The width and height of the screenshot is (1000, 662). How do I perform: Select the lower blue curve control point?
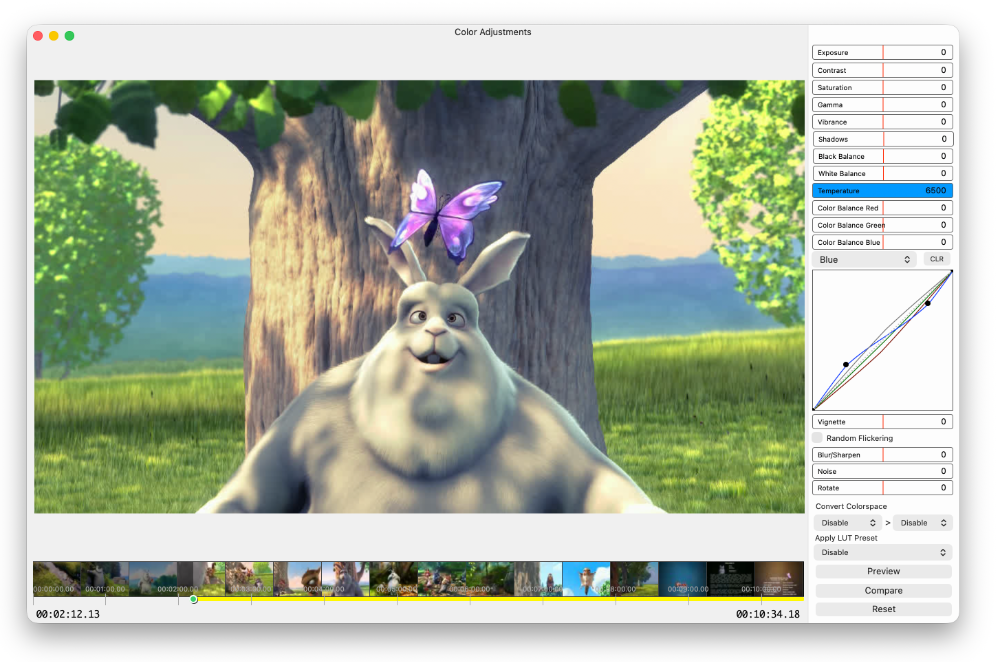tap(846, 364)
